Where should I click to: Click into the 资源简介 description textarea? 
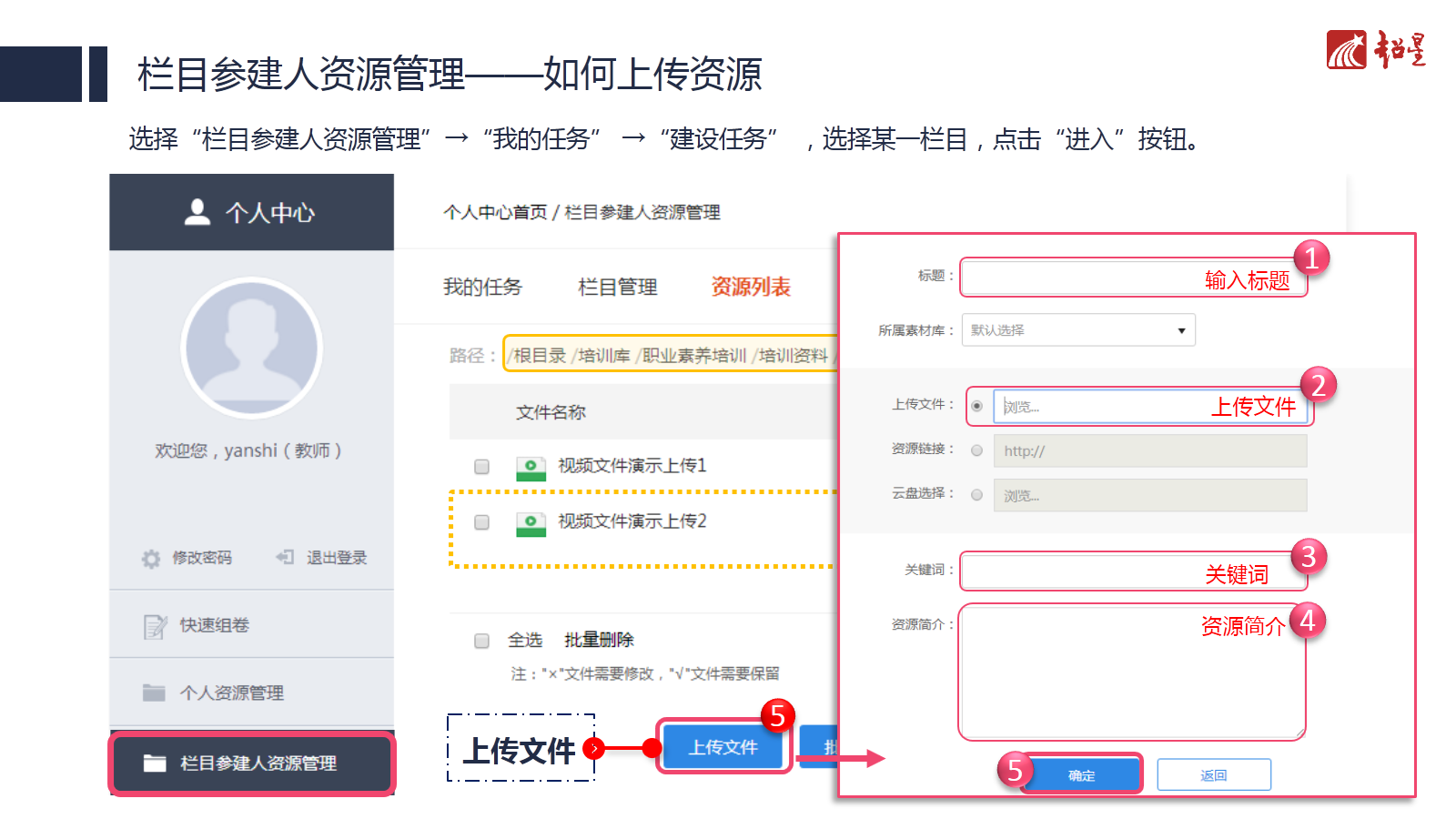[1133, 672]
